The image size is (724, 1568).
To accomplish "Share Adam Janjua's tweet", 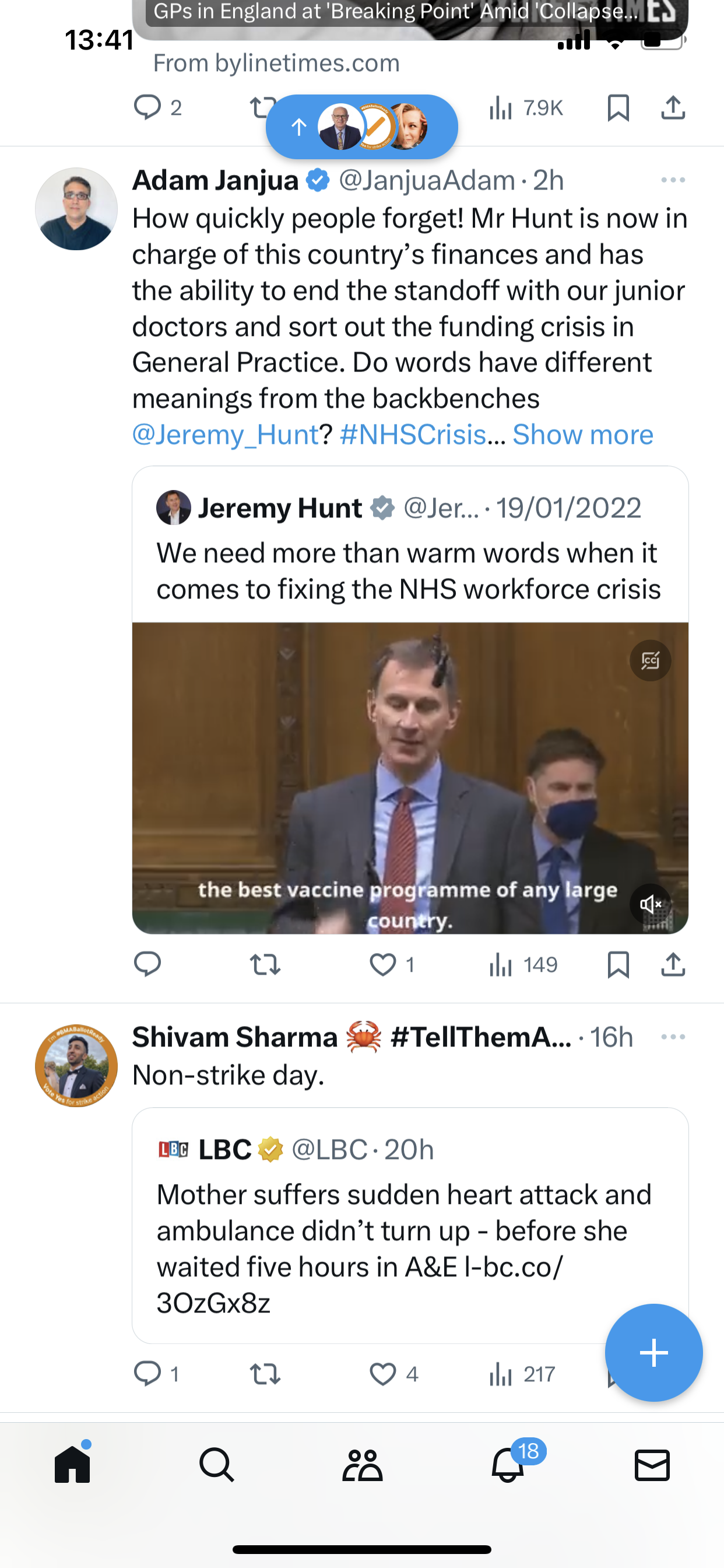I will [673, 965].
